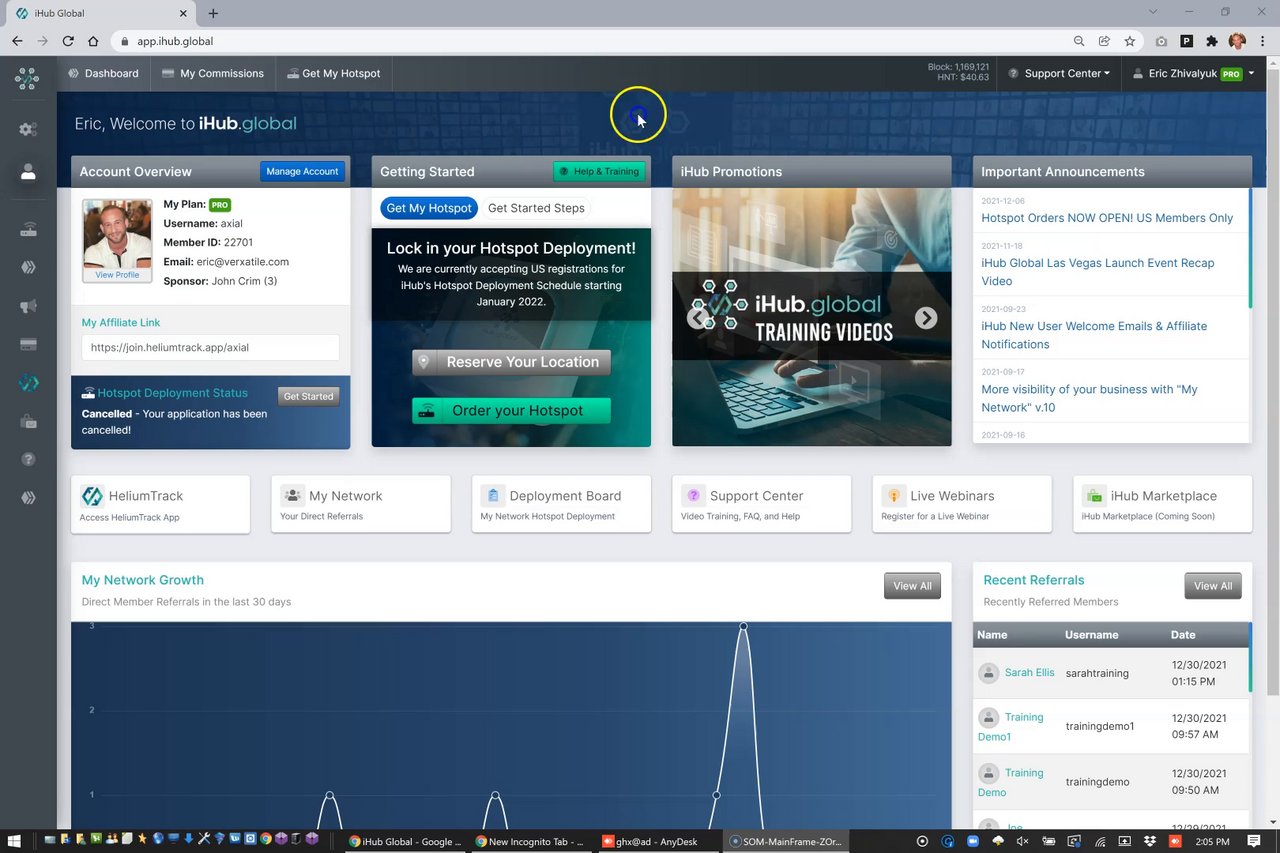The image size is (1280, 853).
Task: Click the browser home icon
Action: click(x=93, y=41)
